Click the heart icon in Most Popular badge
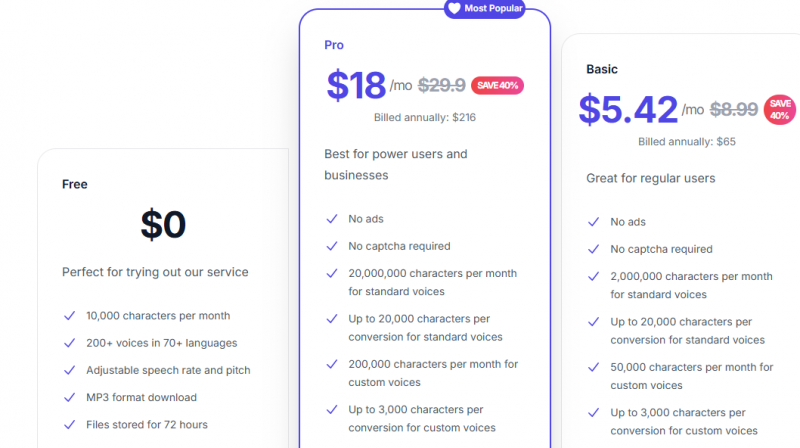The height and width of the screenshot is (448, 800). [x=454, y=8]
